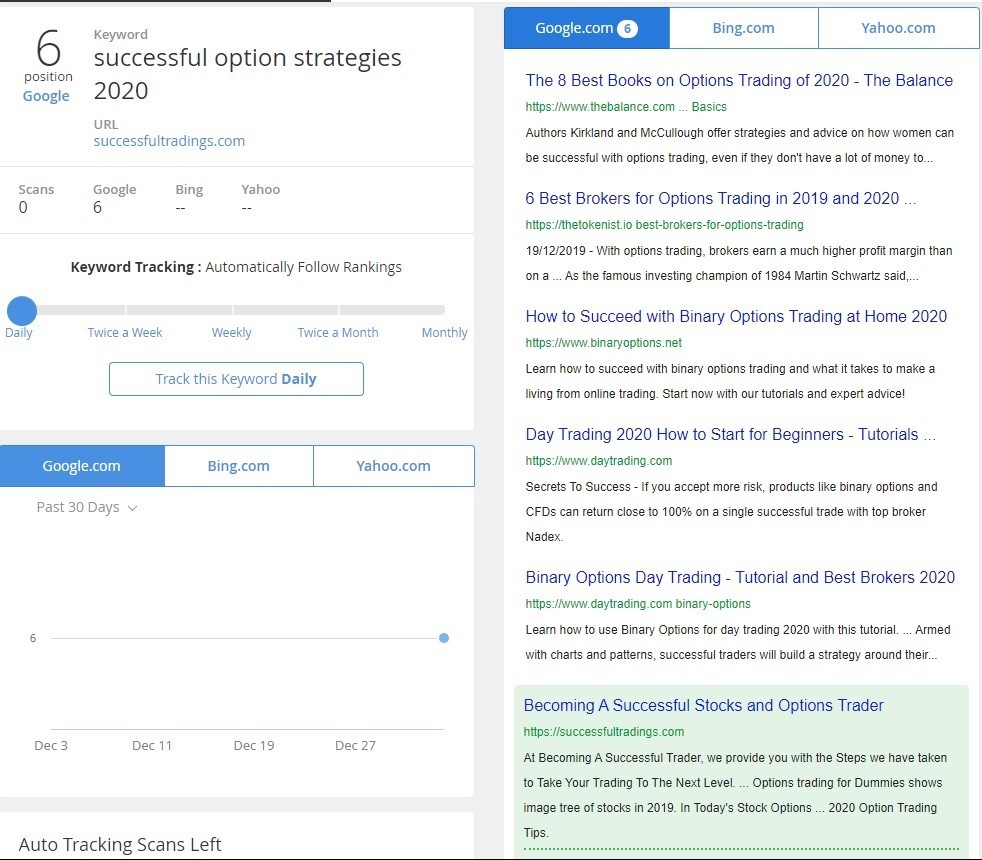Click 'Dec 19' chart axis label
The width and height of the screenshot is (982, 860).
[254, 745]
